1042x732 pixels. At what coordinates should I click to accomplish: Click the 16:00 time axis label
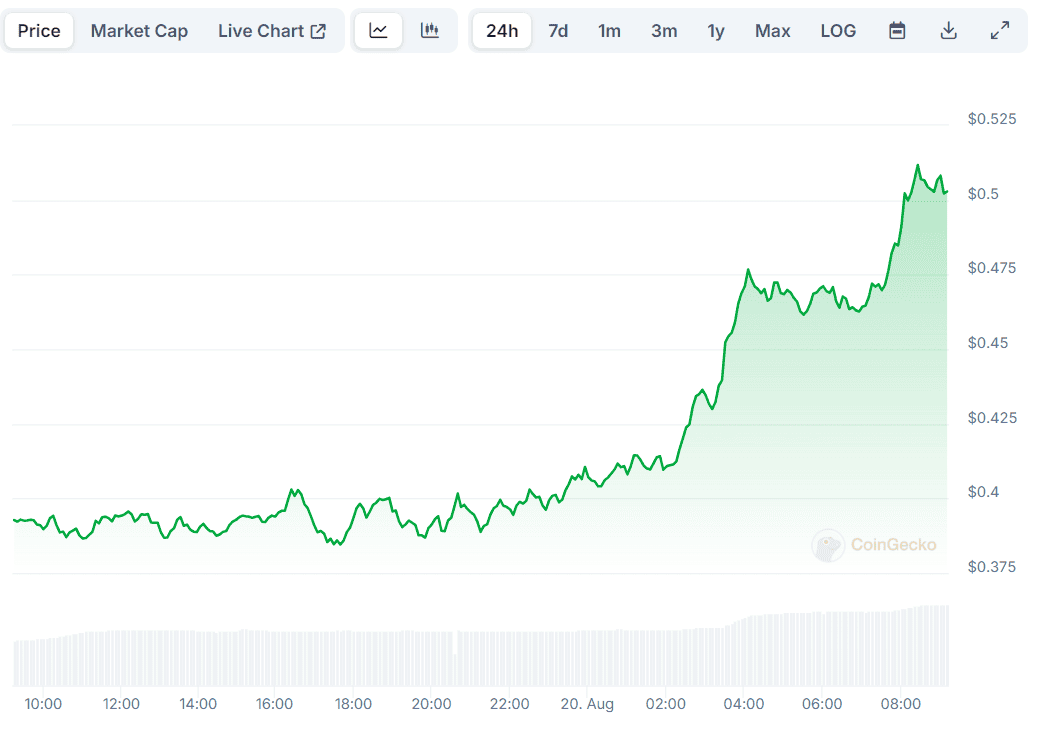(x=274, y=704)
